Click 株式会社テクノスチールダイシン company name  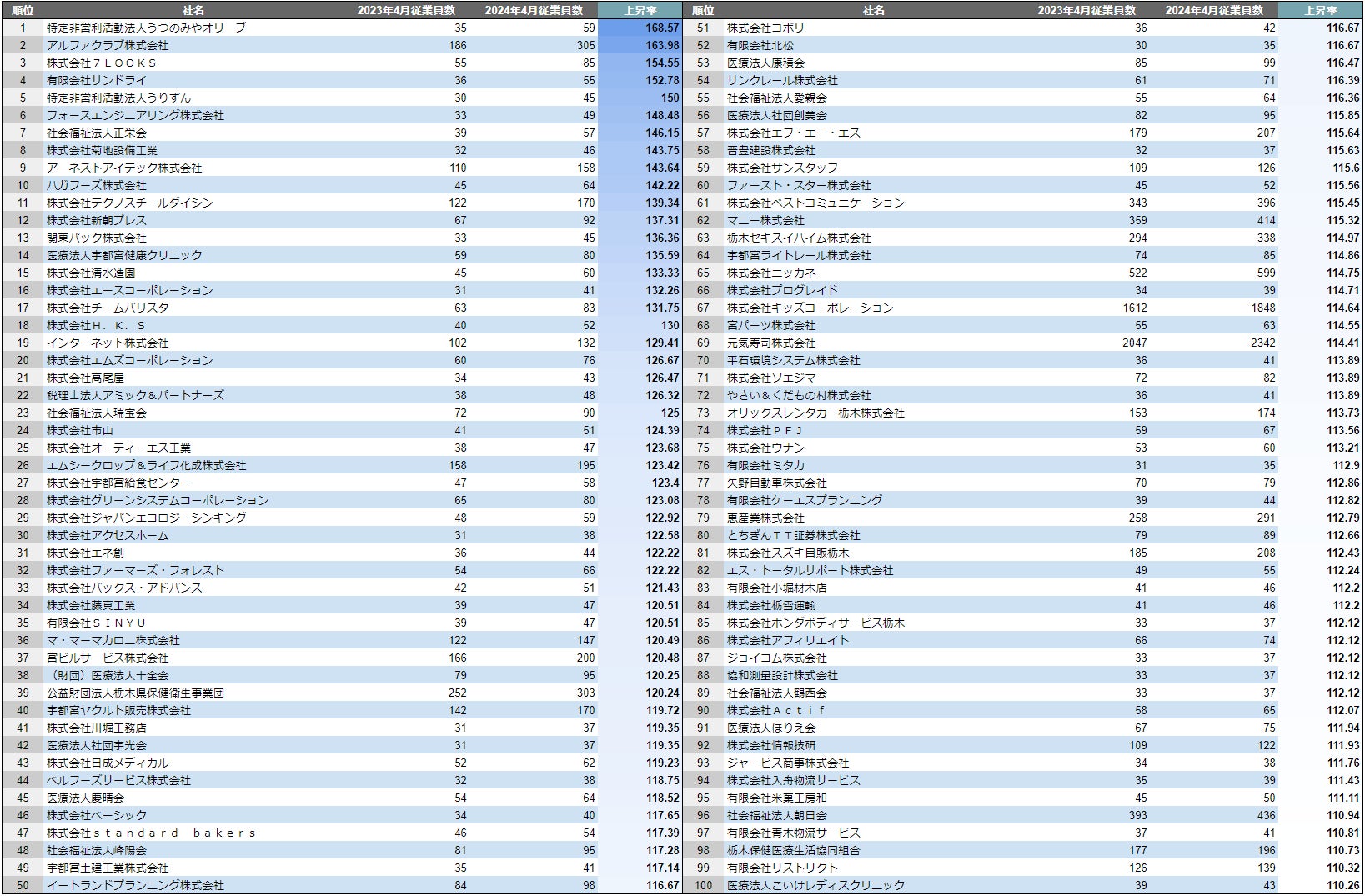(130, 203)
